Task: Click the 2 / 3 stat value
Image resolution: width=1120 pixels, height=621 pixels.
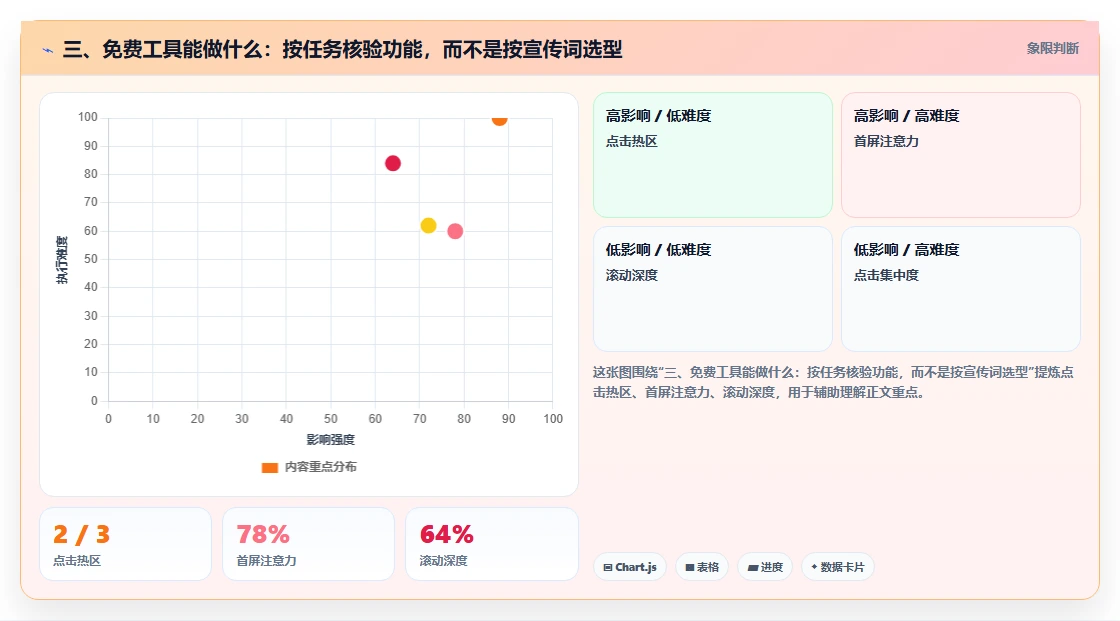Action: tap(81, 535)
